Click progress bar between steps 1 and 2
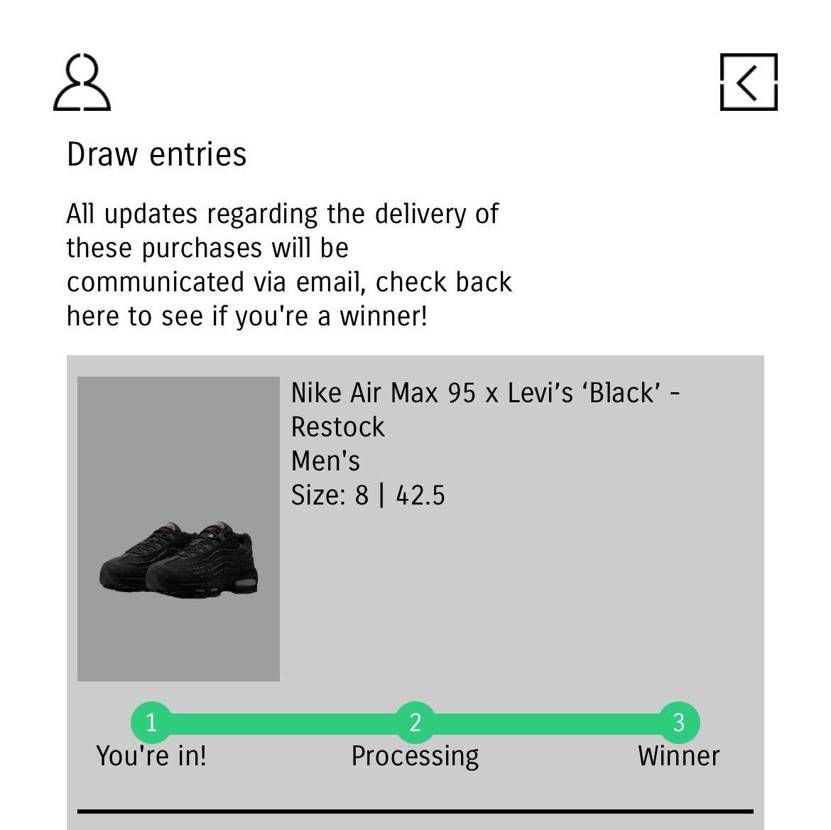Image resolution: width=831 pixels, height=830 pixels. pos(283,723)
